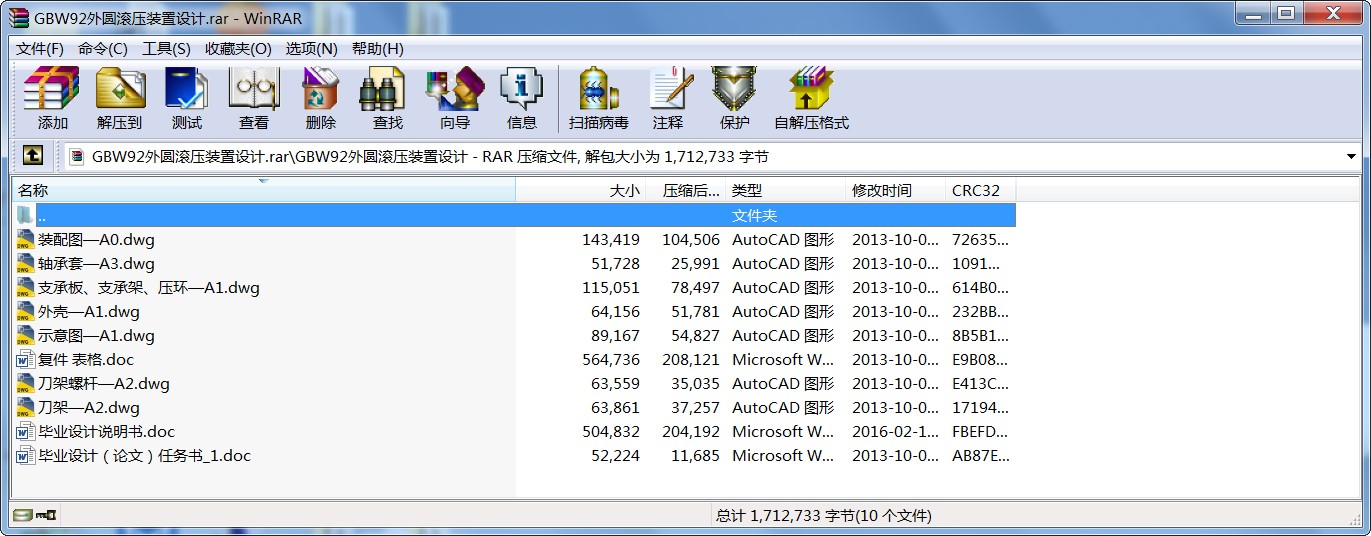Image resolution: width=1371 pixels, height=536 pixels.
Task: Open the 文件(F) menu
Action: coord(40,49)
